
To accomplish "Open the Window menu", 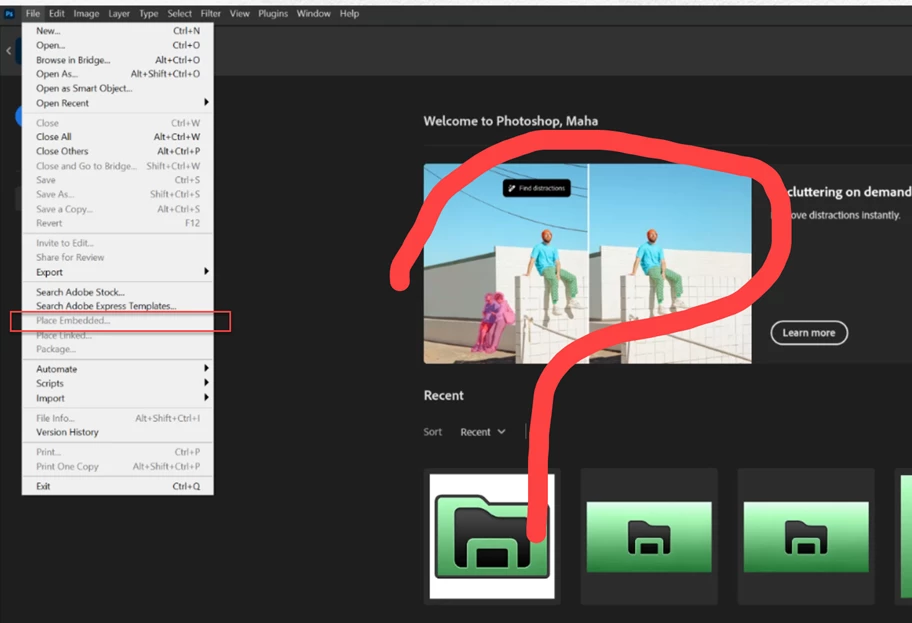I will coord(314,13).
